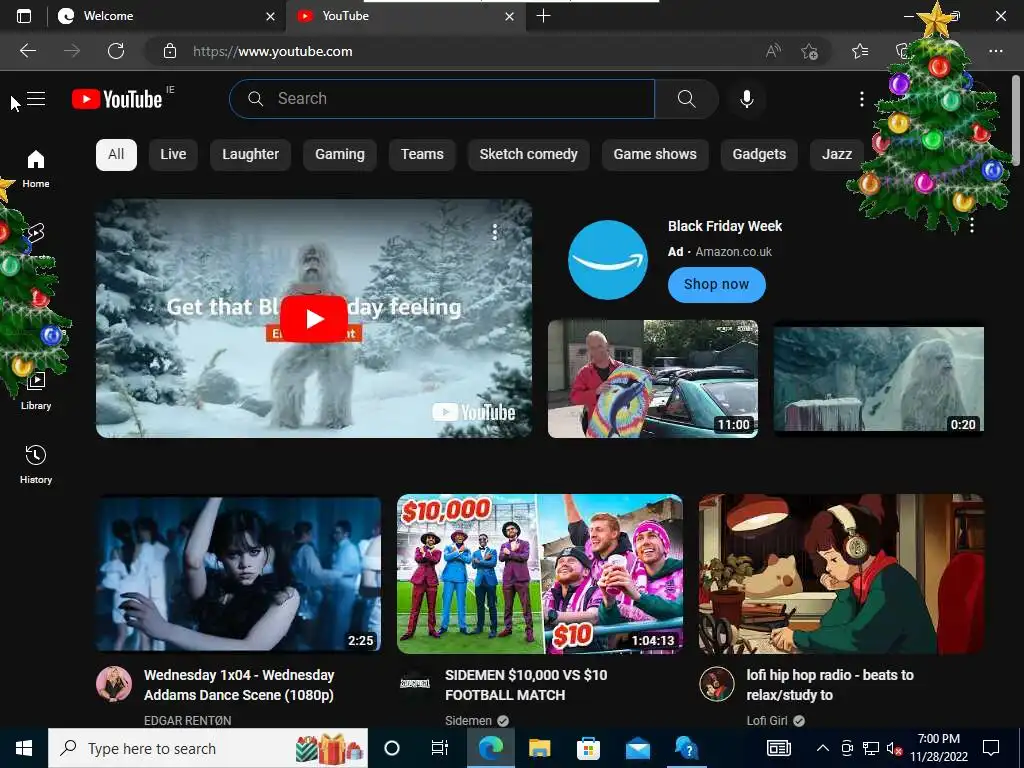
Task: Open Sidemen channel avatar
Action: (415, 684)
